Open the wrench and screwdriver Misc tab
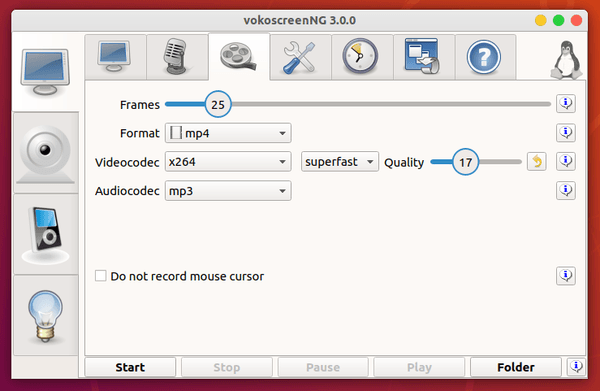This screenshot has width=600, height=391. [x=300, y=57]
